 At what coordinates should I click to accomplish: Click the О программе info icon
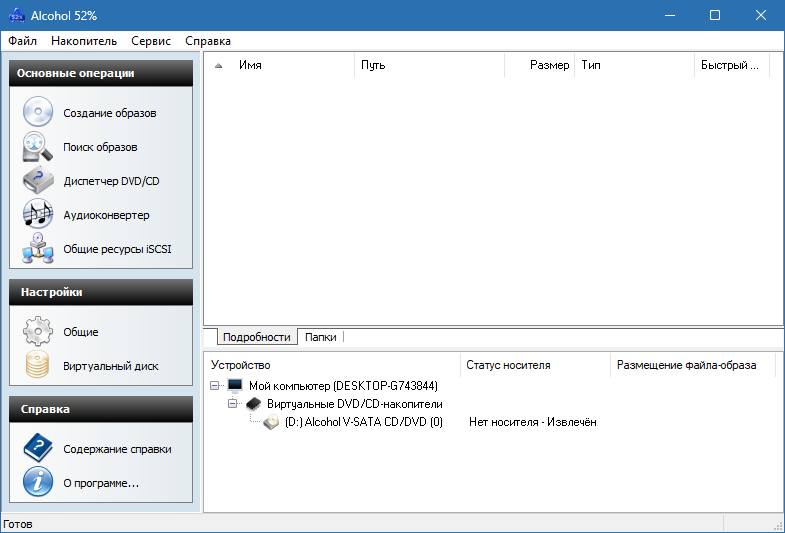click(x=38, y=481)
